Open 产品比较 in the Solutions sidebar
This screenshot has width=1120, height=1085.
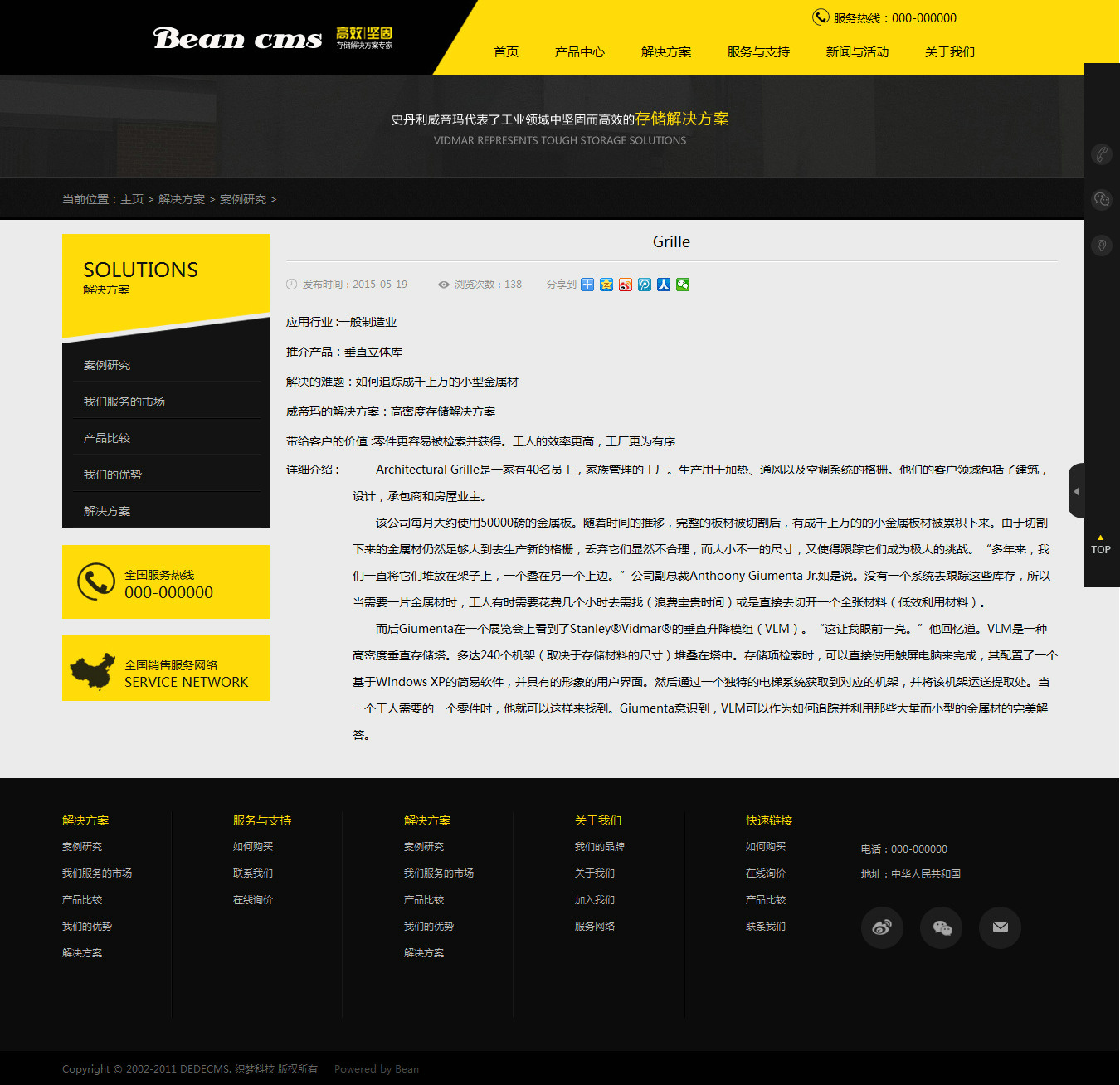[107, 438]
